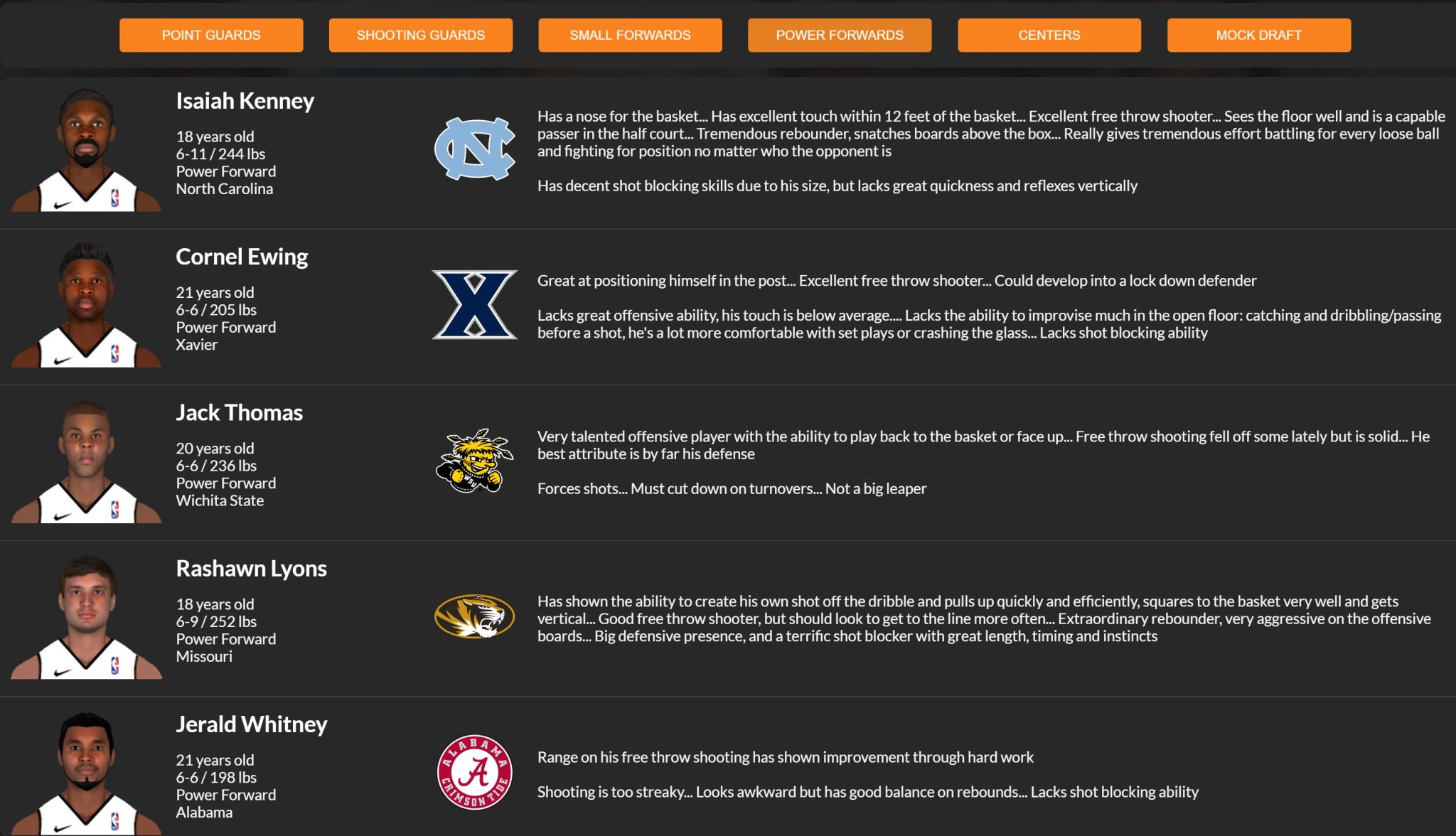
Task: Click Isaiah Kenney's player portrait
Action: [x=86, y=150]
